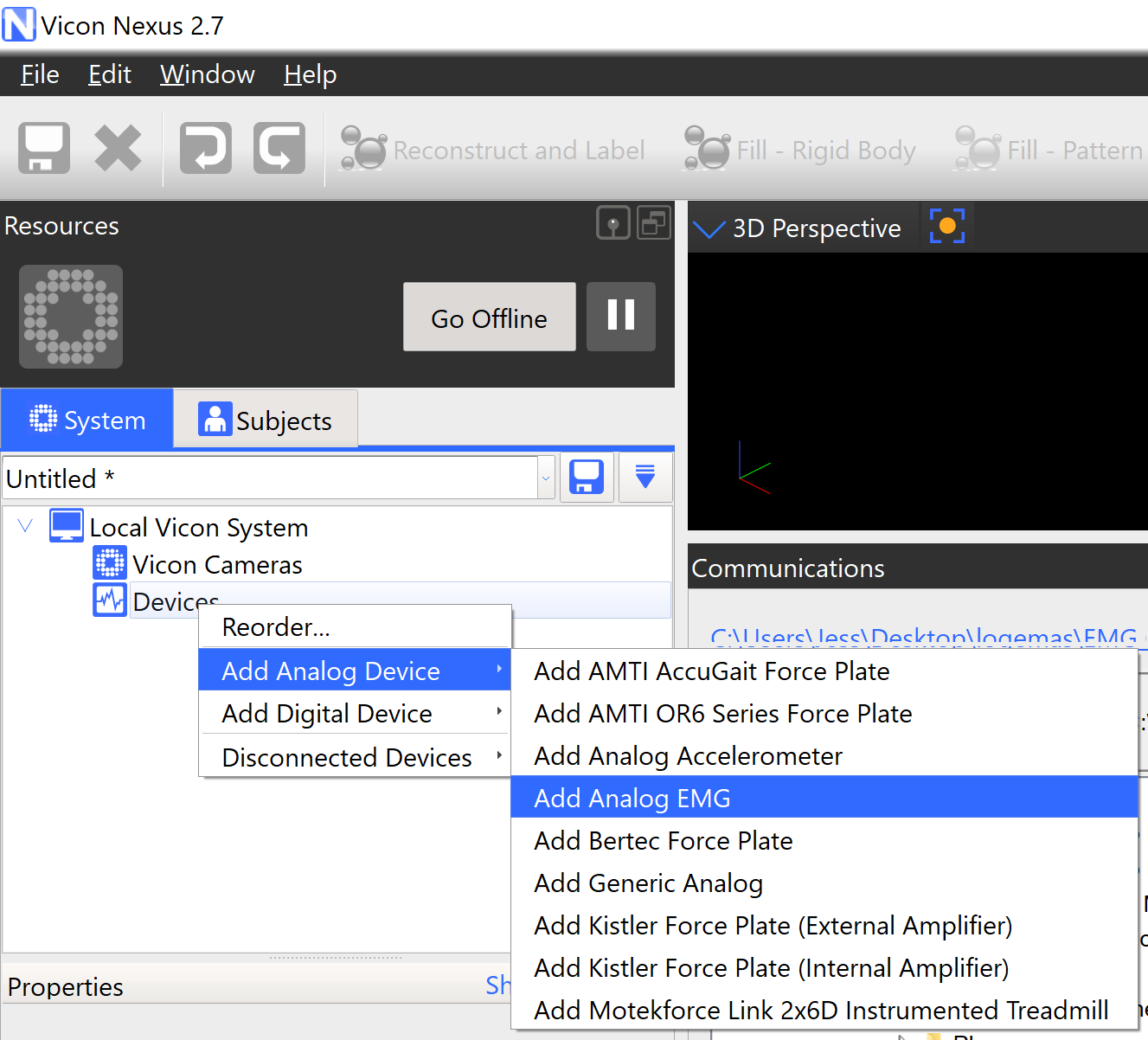Viewport: 1148px width, 1040px height.
Task: Click the Redo toolbar icon
Action: (x=279, y=149)
